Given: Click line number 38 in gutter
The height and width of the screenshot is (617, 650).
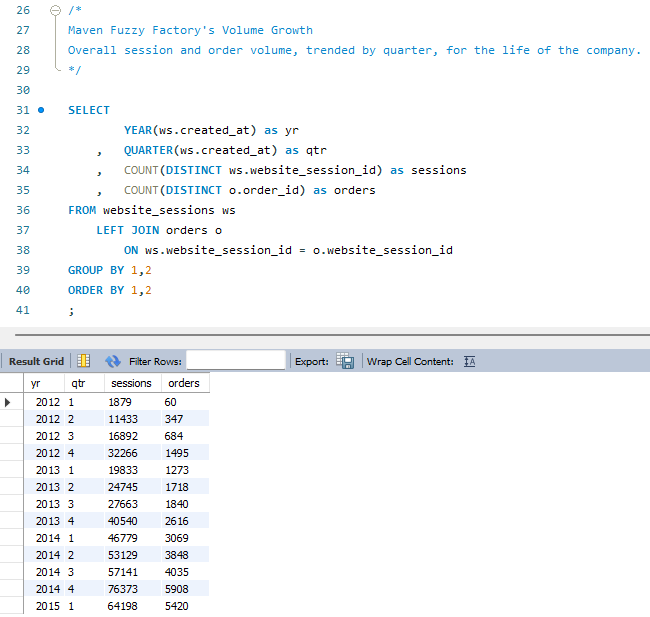Looking at the screenshot, I should [x=23, y=250].
